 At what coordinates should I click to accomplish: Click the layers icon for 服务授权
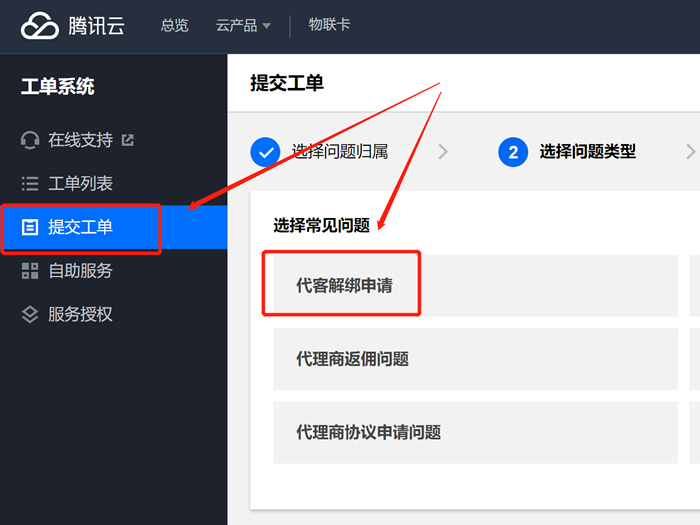tap(30, 314)
